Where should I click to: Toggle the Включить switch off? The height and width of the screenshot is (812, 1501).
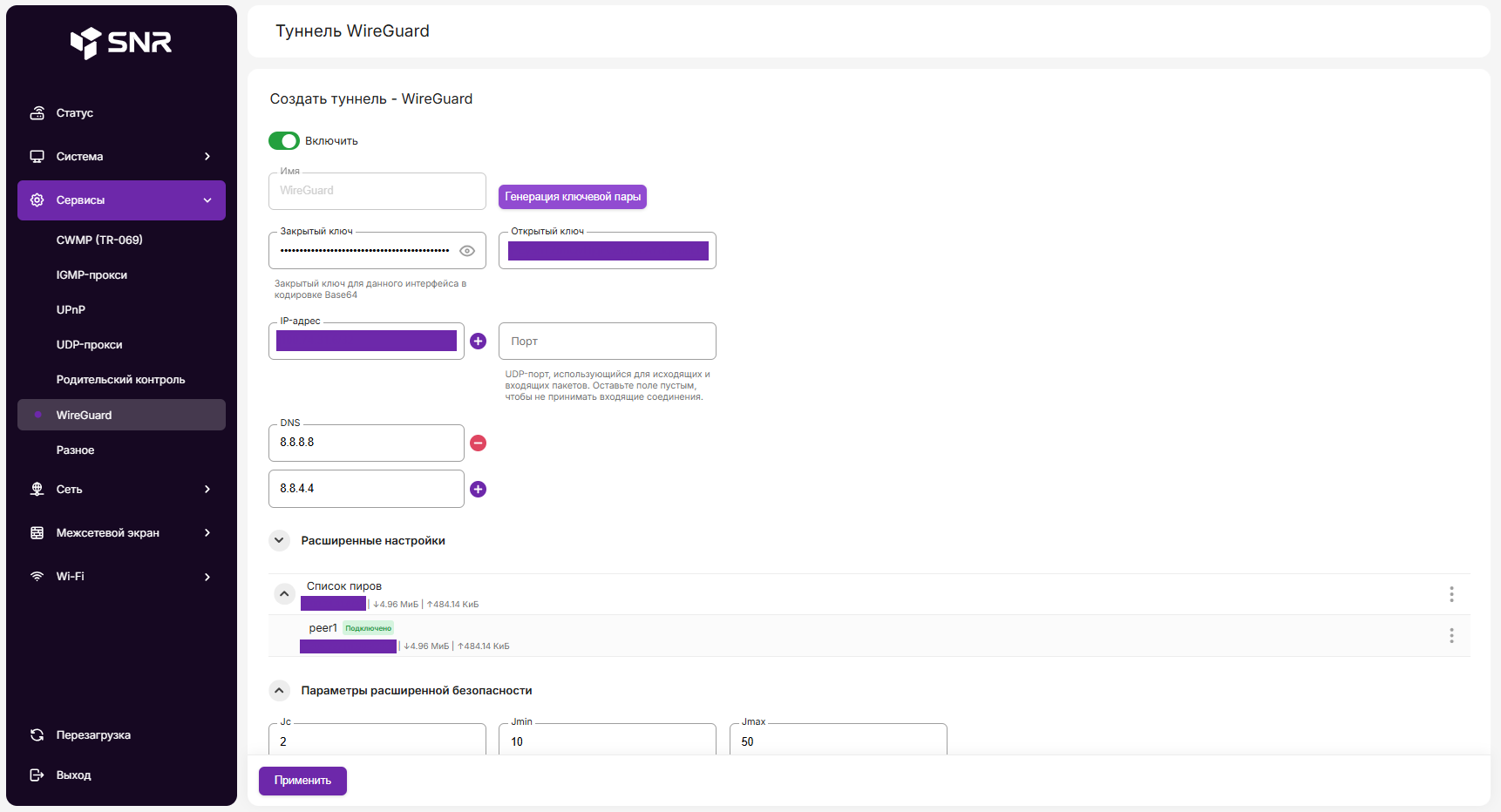pyautogui.click(x=284, y=141)
